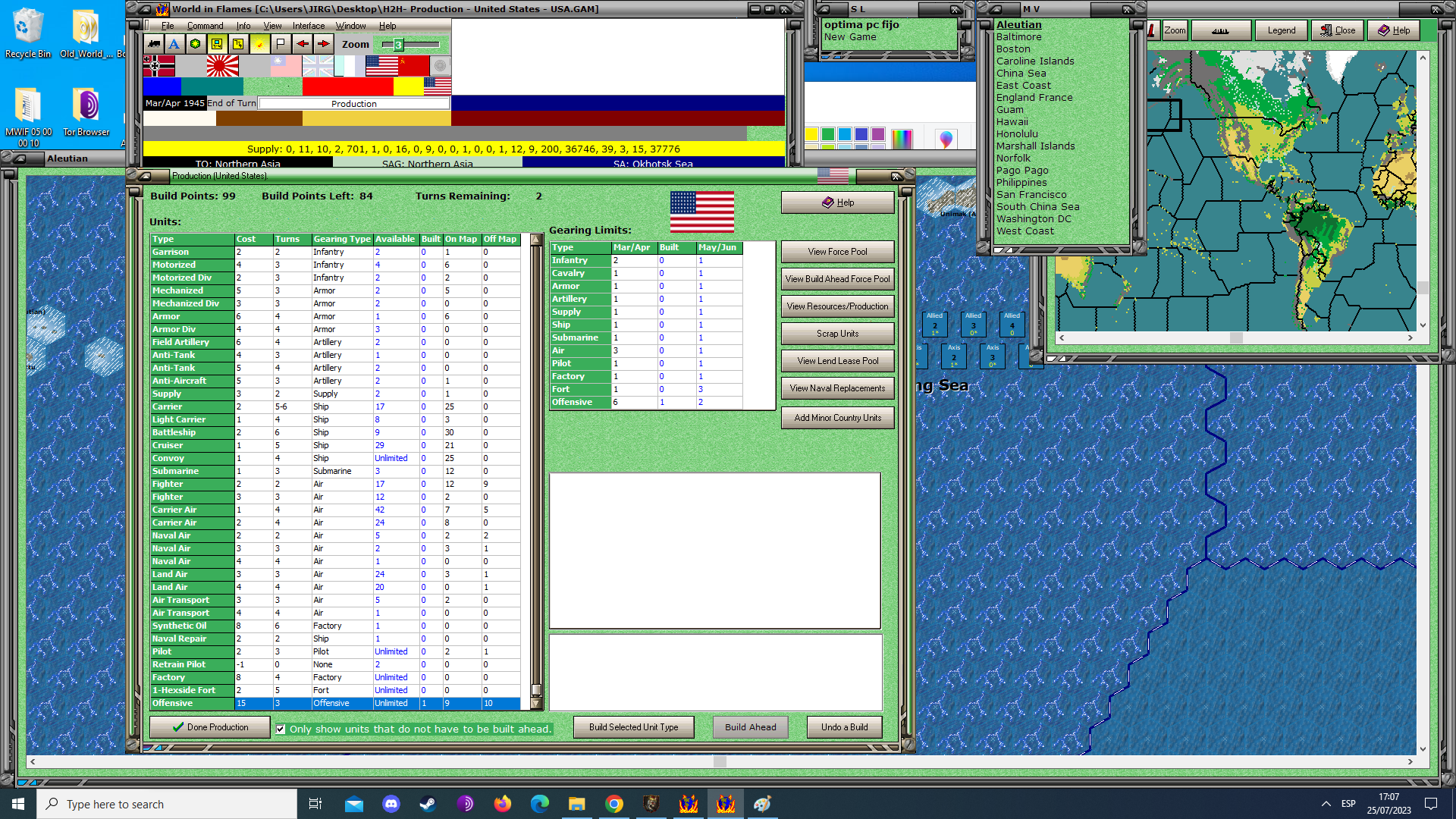Viewport: 1456px width, 819px height.
Task: Toggle the yellow unit counter display button
Action: (x=217, y=44)
